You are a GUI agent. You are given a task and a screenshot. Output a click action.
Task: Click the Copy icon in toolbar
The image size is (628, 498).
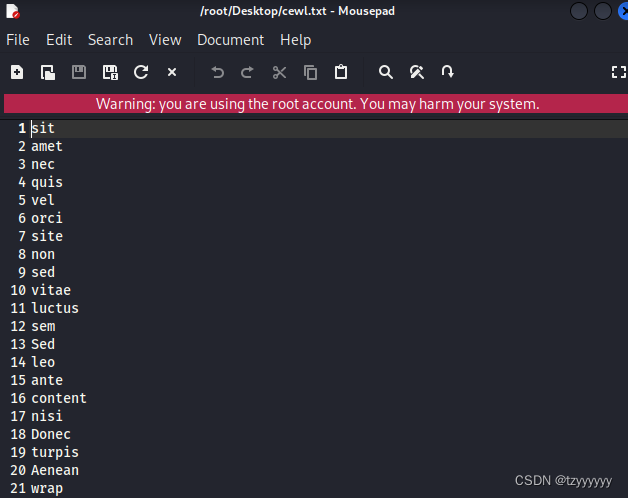[x=310, y=73]
